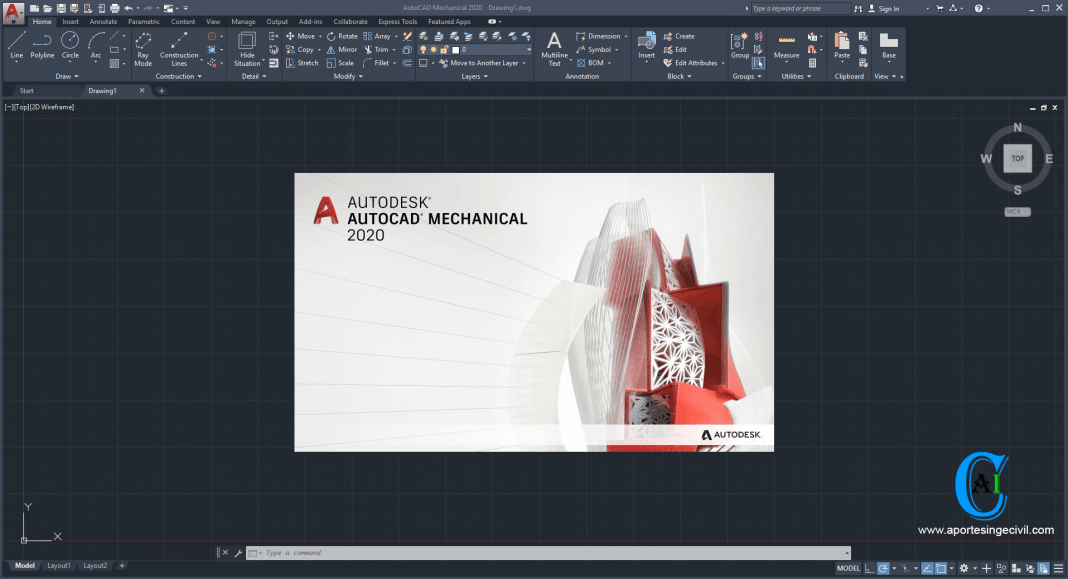Click the Open folder icon
Image resolution: width=1068 pixels, height=579 pixels.
pyautogui.click(x=48, y=8)
